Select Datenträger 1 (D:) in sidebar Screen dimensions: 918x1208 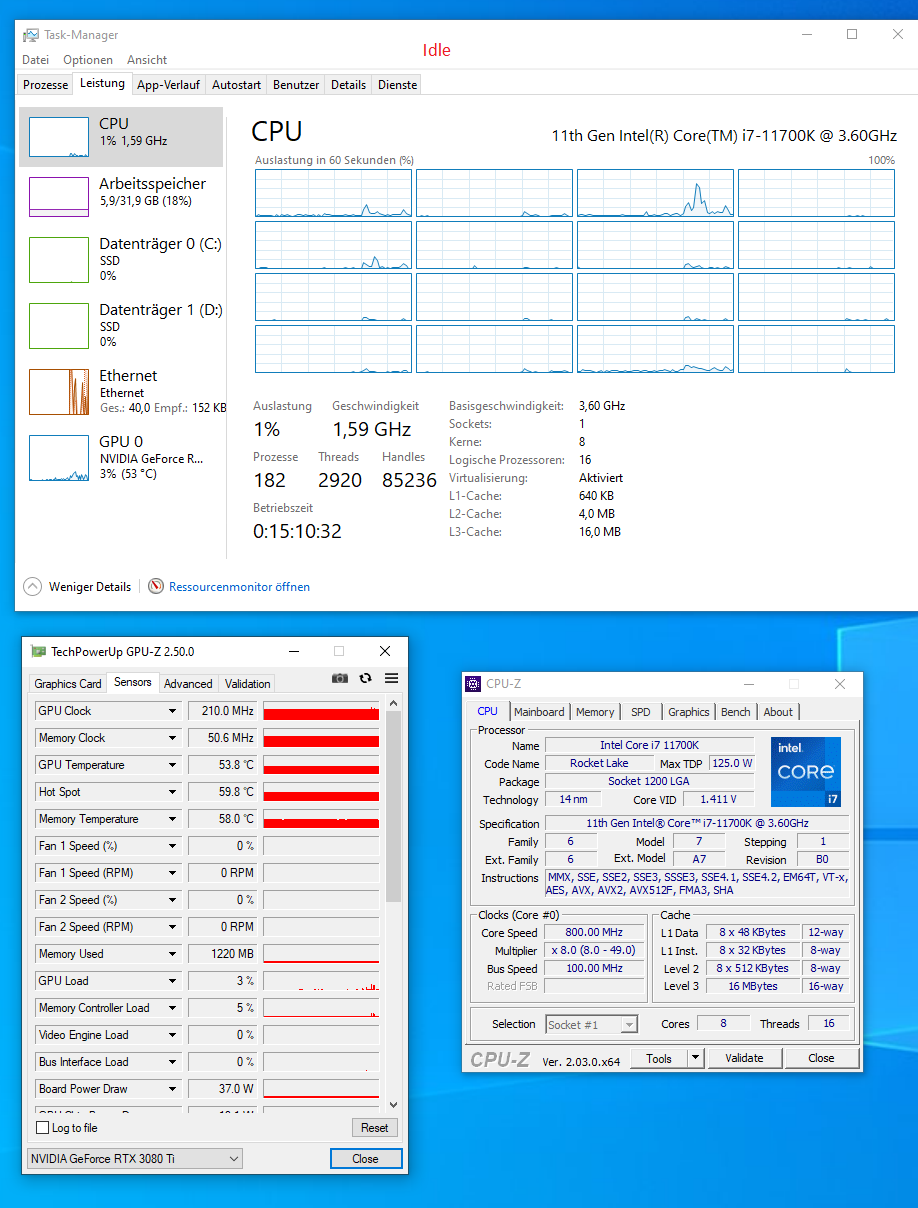click(121, 325)
